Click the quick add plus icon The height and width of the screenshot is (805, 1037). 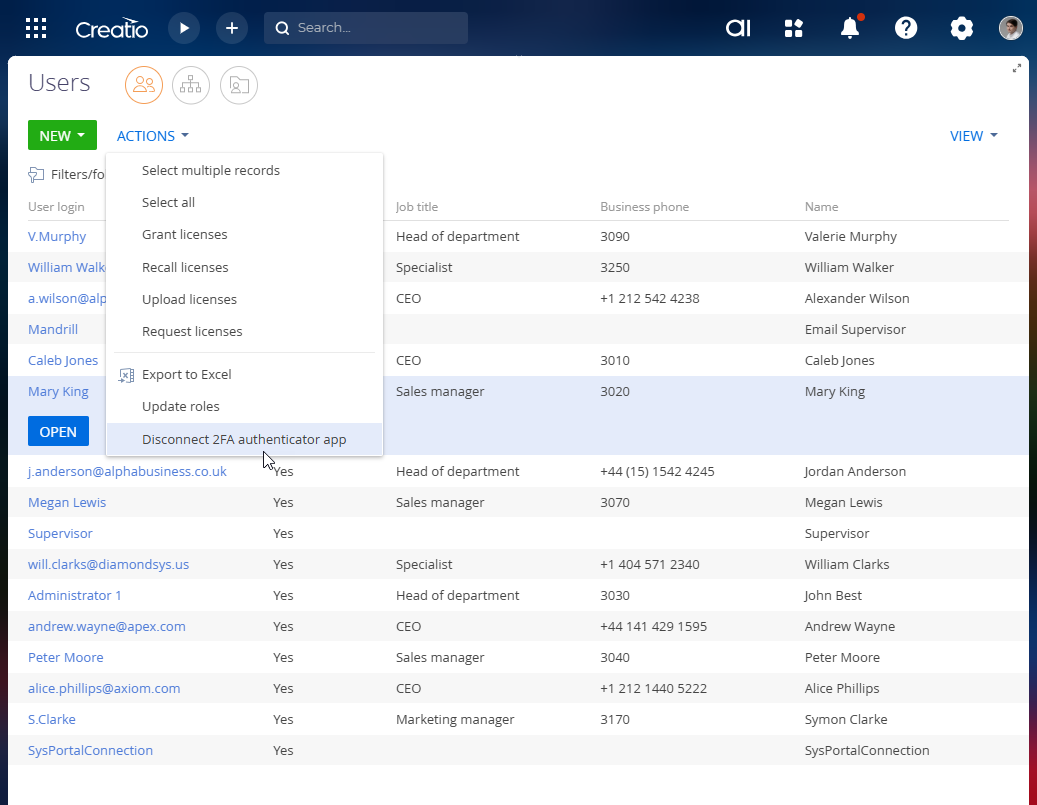pos(232,28)
